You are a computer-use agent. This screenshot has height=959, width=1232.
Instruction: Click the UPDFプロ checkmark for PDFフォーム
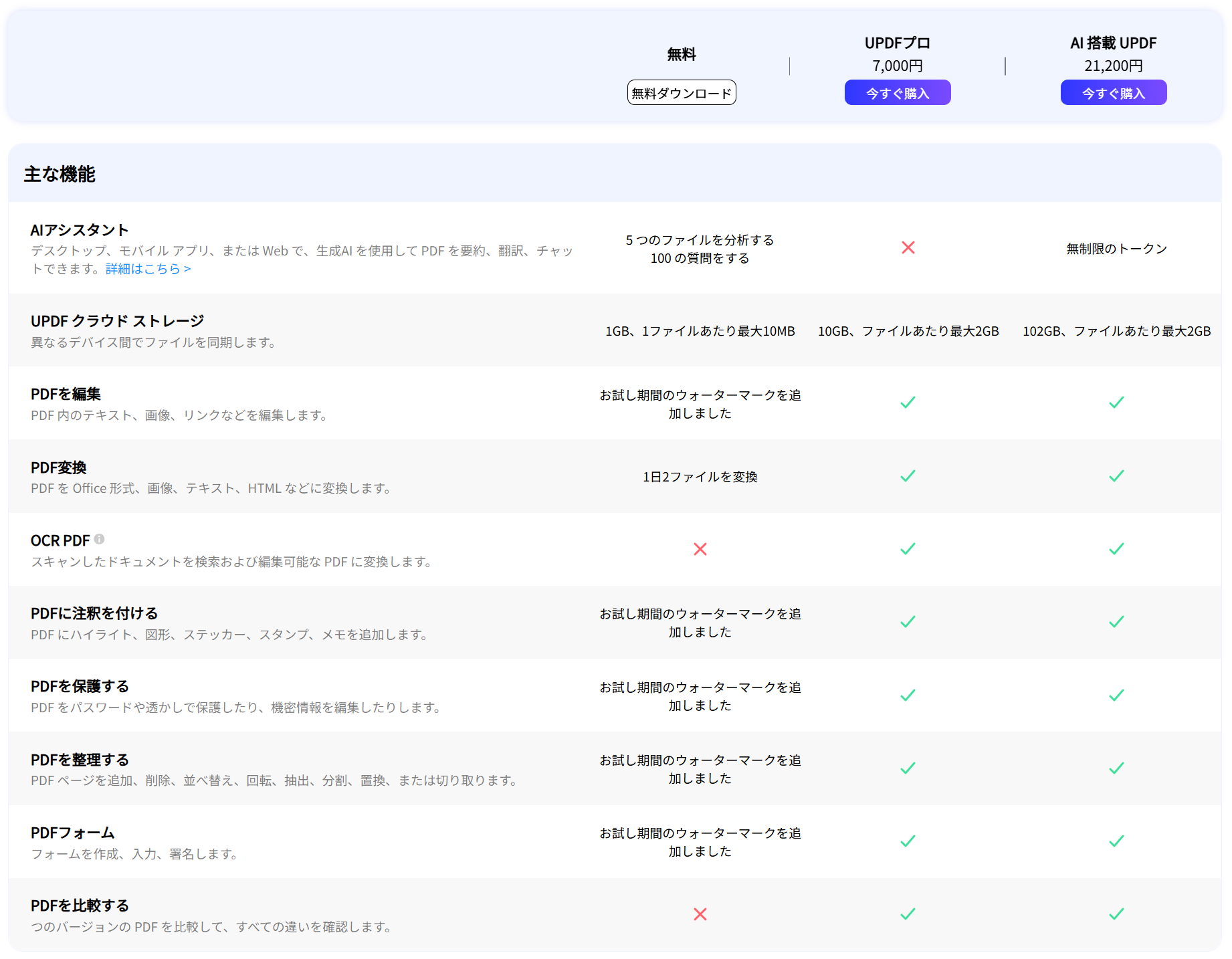[908, 841]
